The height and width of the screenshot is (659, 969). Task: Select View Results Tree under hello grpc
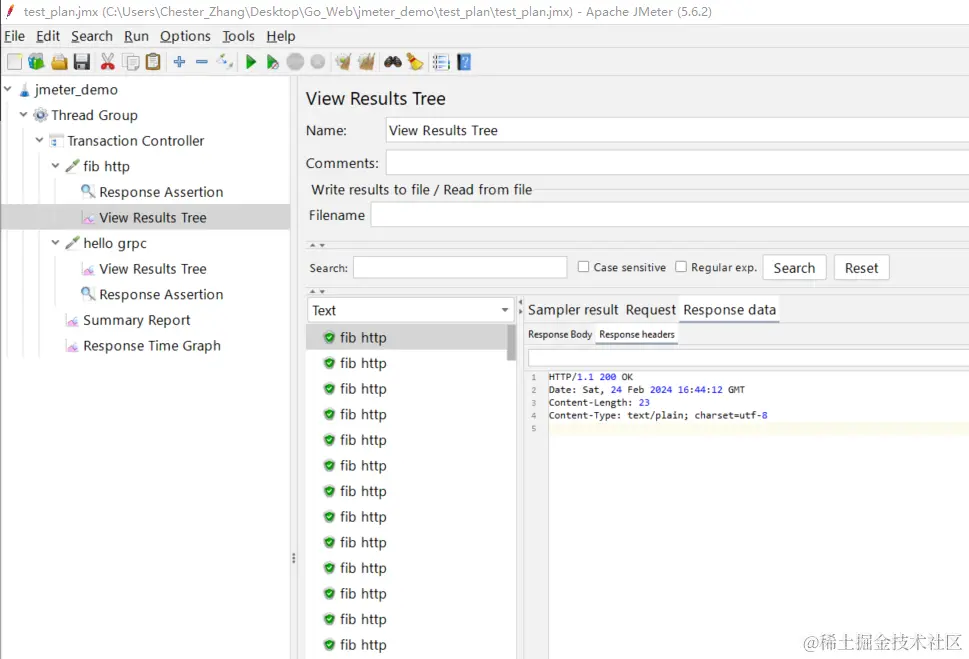point(153,269)
